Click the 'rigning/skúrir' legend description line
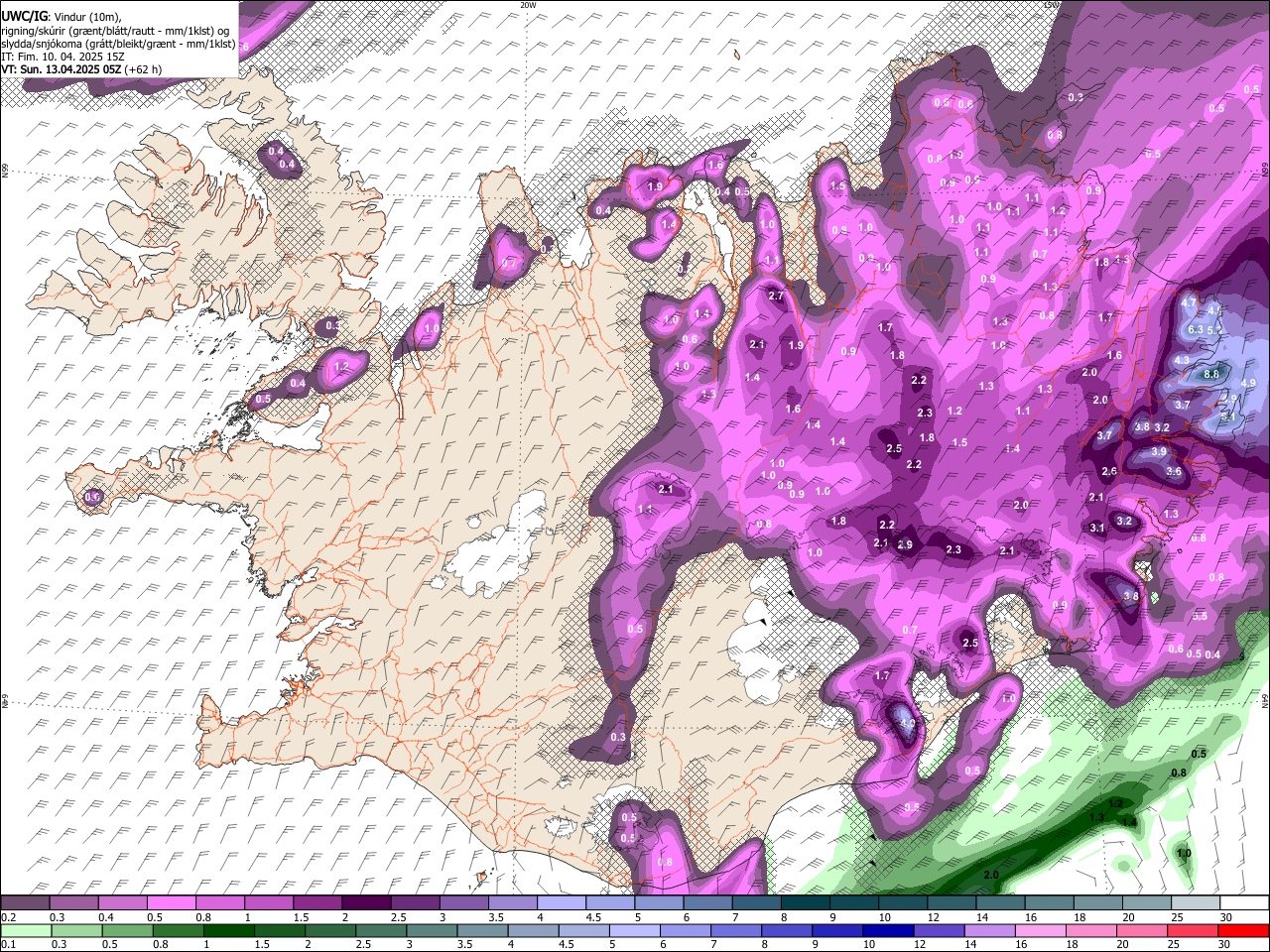This screenshot has width=1270, height=952. [x=115, y=31]
